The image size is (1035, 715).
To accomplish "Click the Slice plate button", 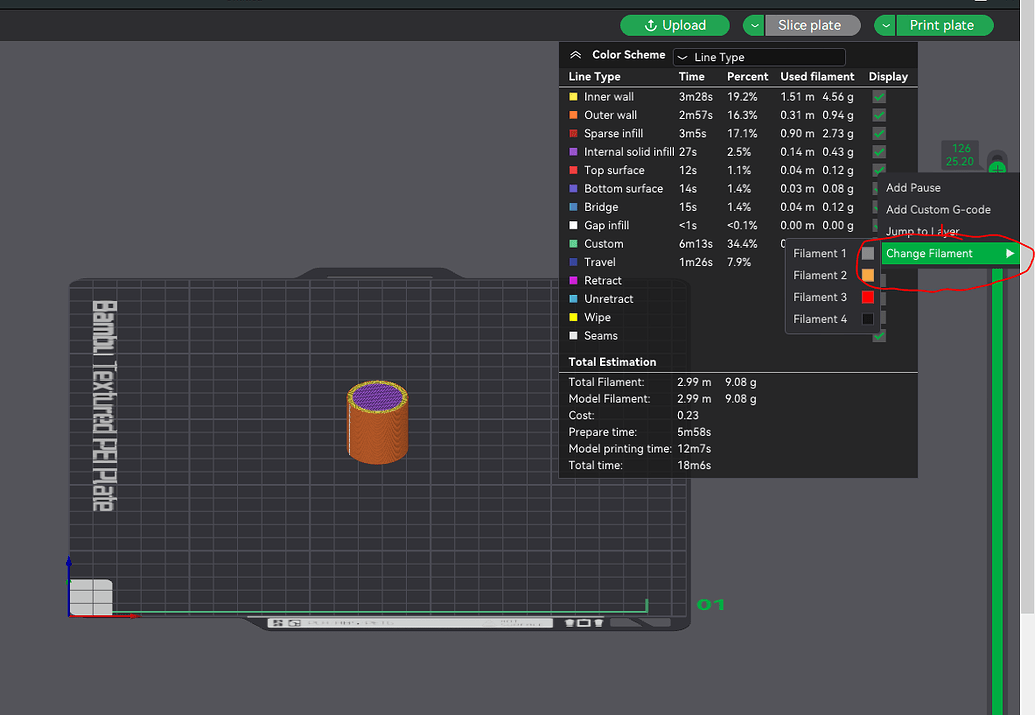I will pos(813,25).
